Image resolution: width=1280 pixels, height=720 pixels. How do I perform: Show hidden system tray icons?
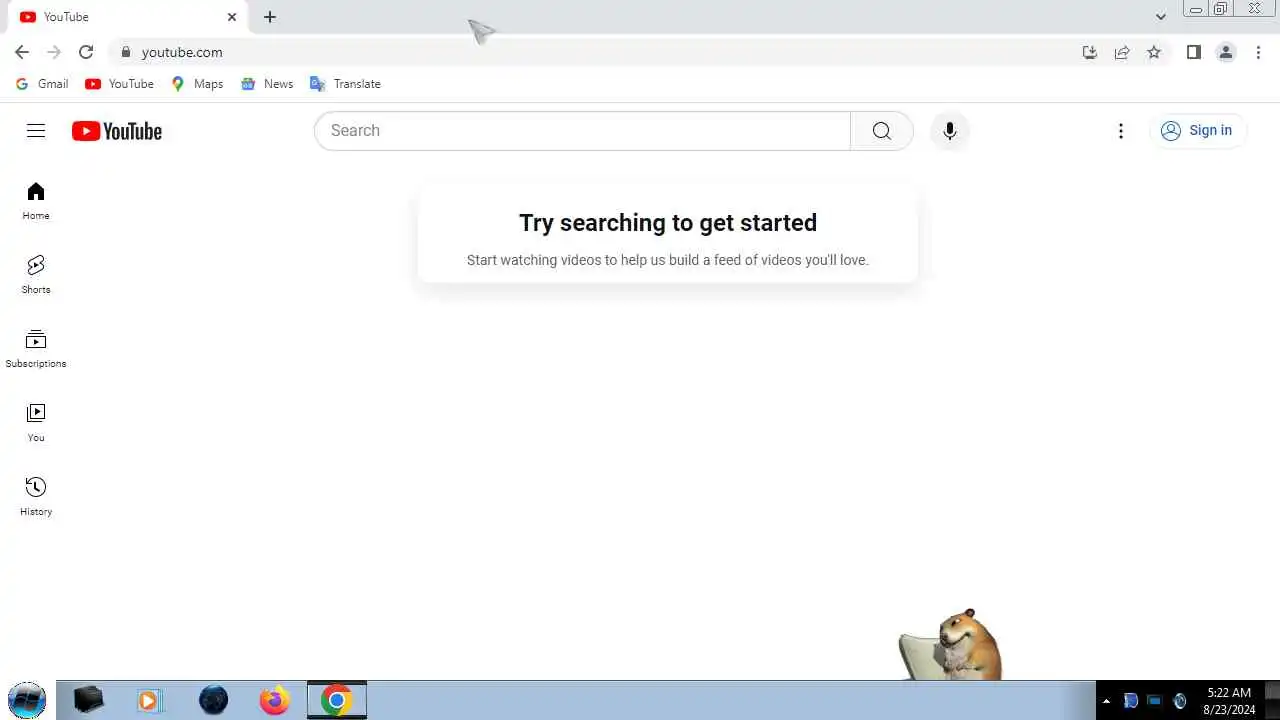pyautogui.click(x=1106, y=701)
